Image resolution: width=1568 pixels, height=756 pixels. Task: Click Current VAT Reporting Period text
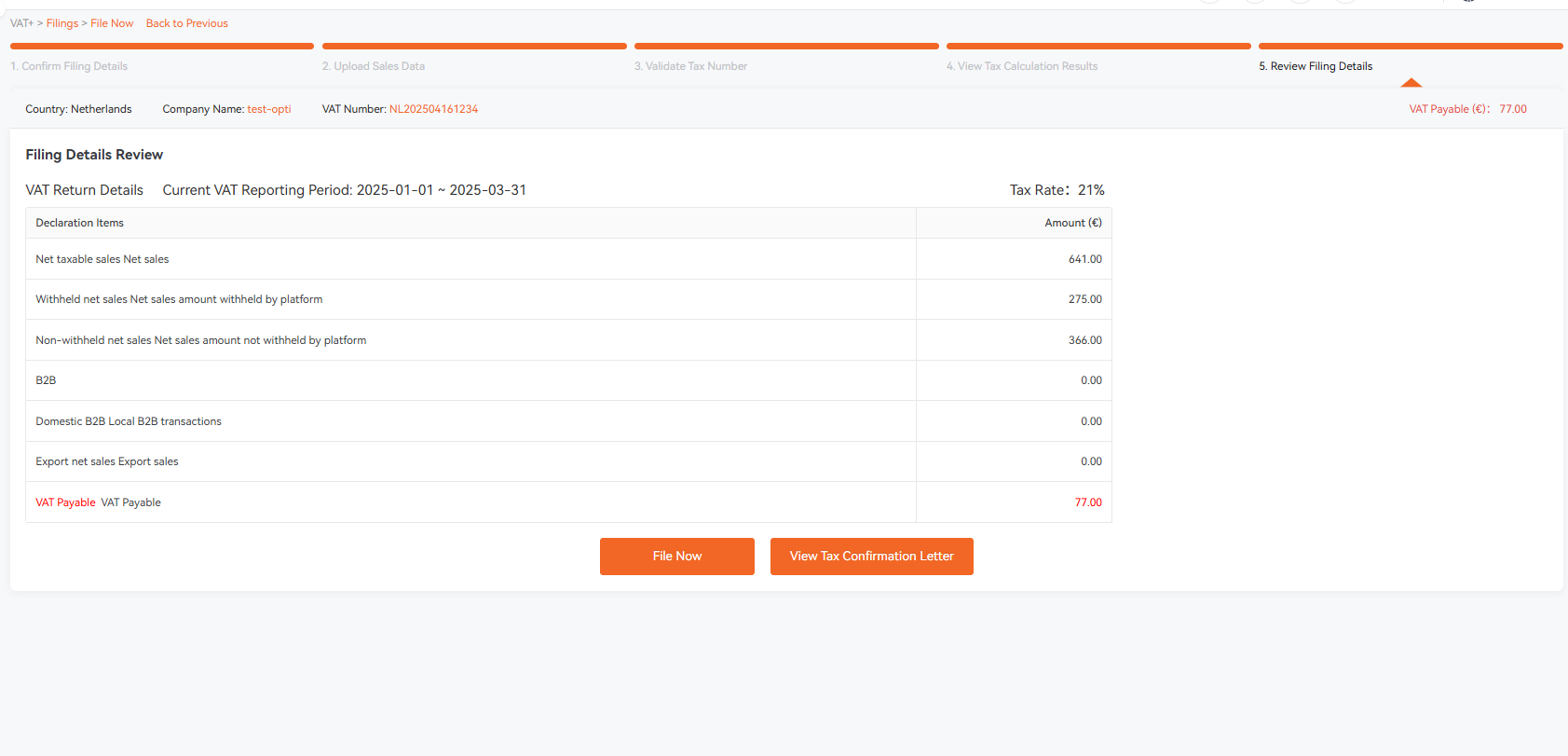point(345,190)
